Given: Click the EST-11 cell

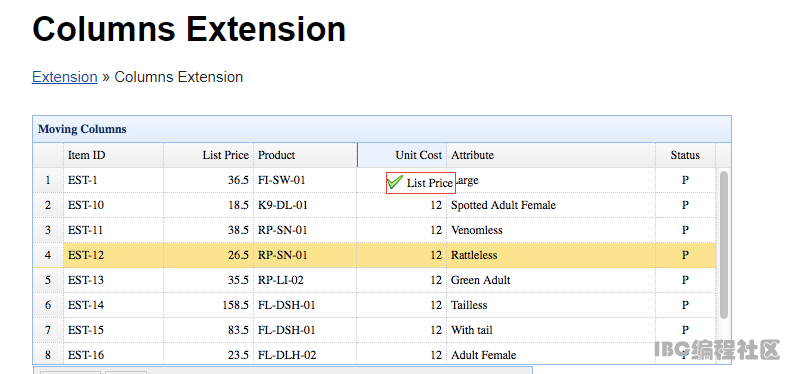Looking at the screenshot, I should click(113, 230).
